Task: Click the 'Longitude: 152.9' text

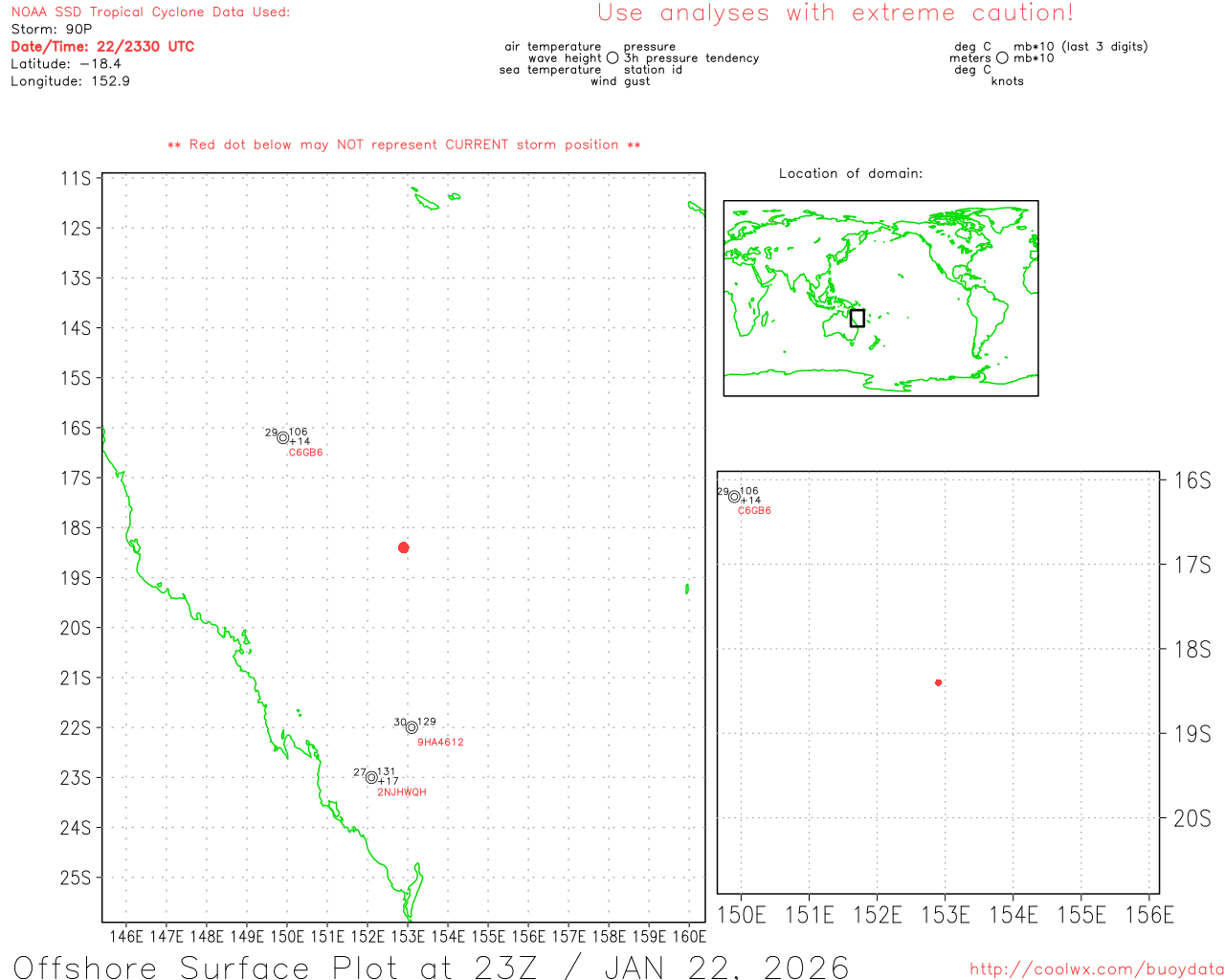Action: coord(70,81)
